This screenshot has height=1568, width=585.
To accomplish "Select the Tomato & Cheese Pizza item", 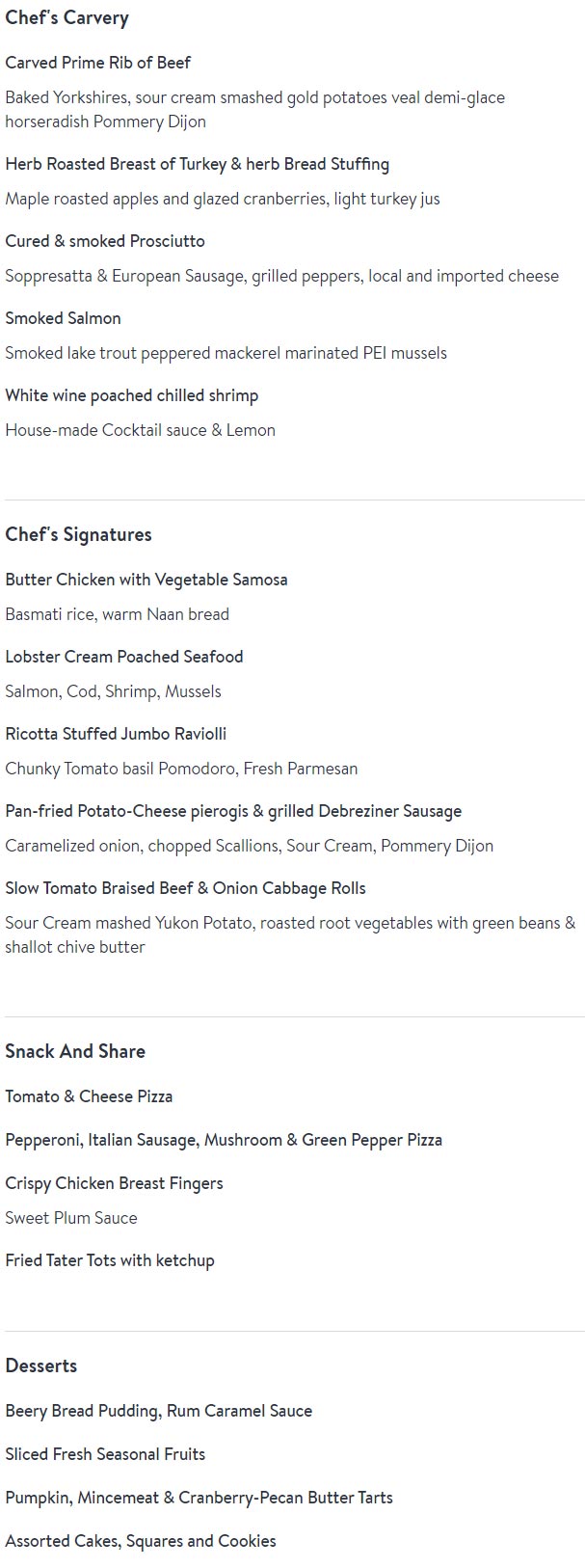I will [89, 1096].
